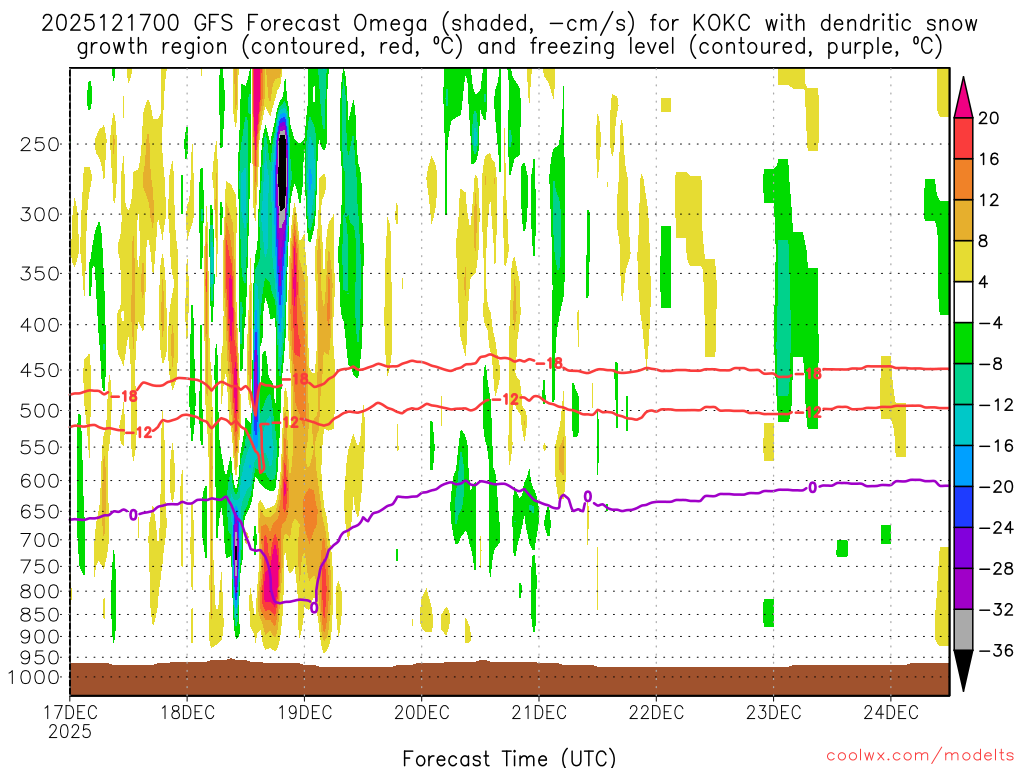This screenshot has width=1024, height=768.
Task: Click the 17DEC 2025 time axis label
Action: click(x=70, y=722)
